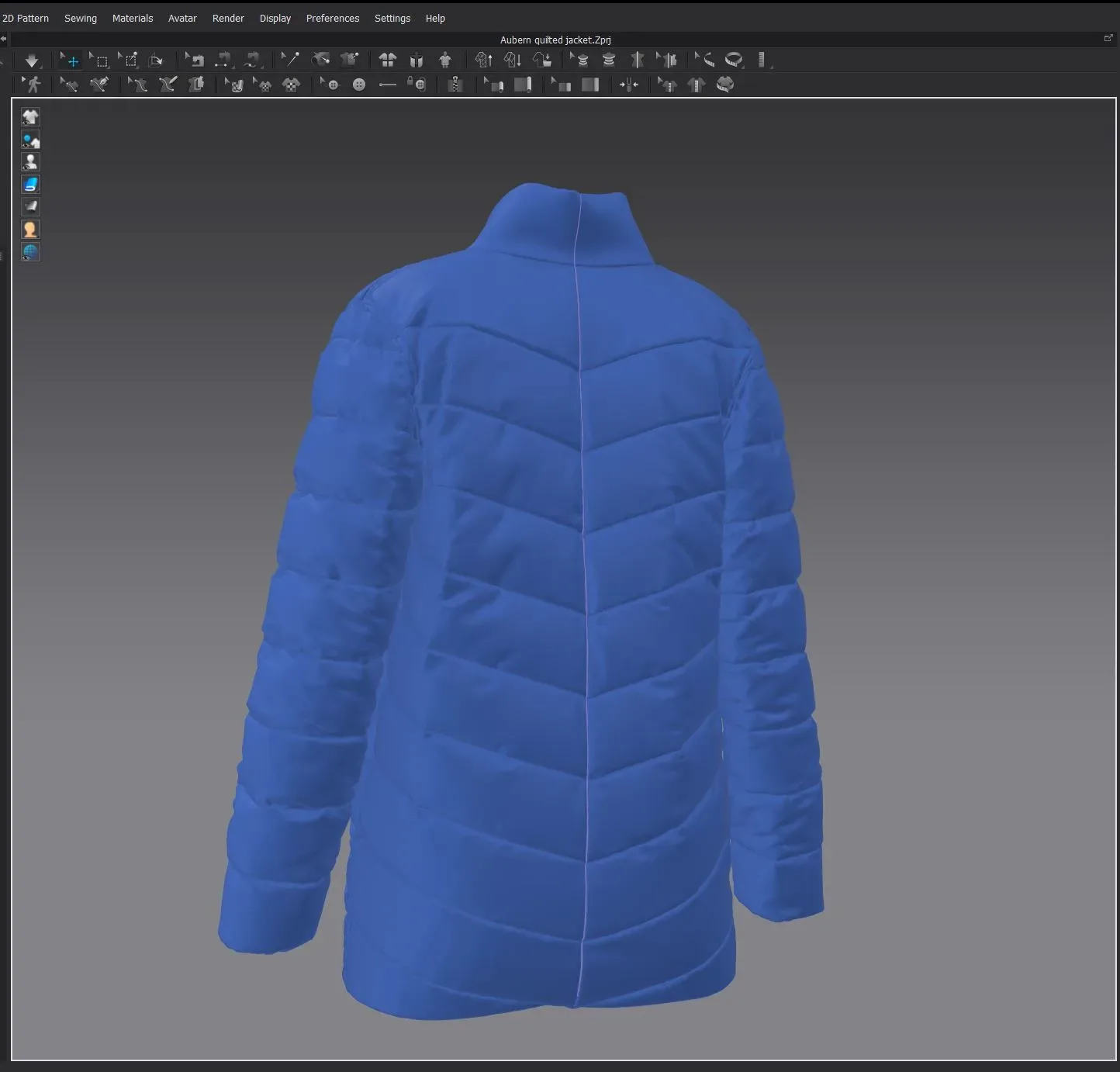Click the Reset 3D Arrangement icon
Image resolution: width=1120 pixels, height=1072 pixels.
417,60
